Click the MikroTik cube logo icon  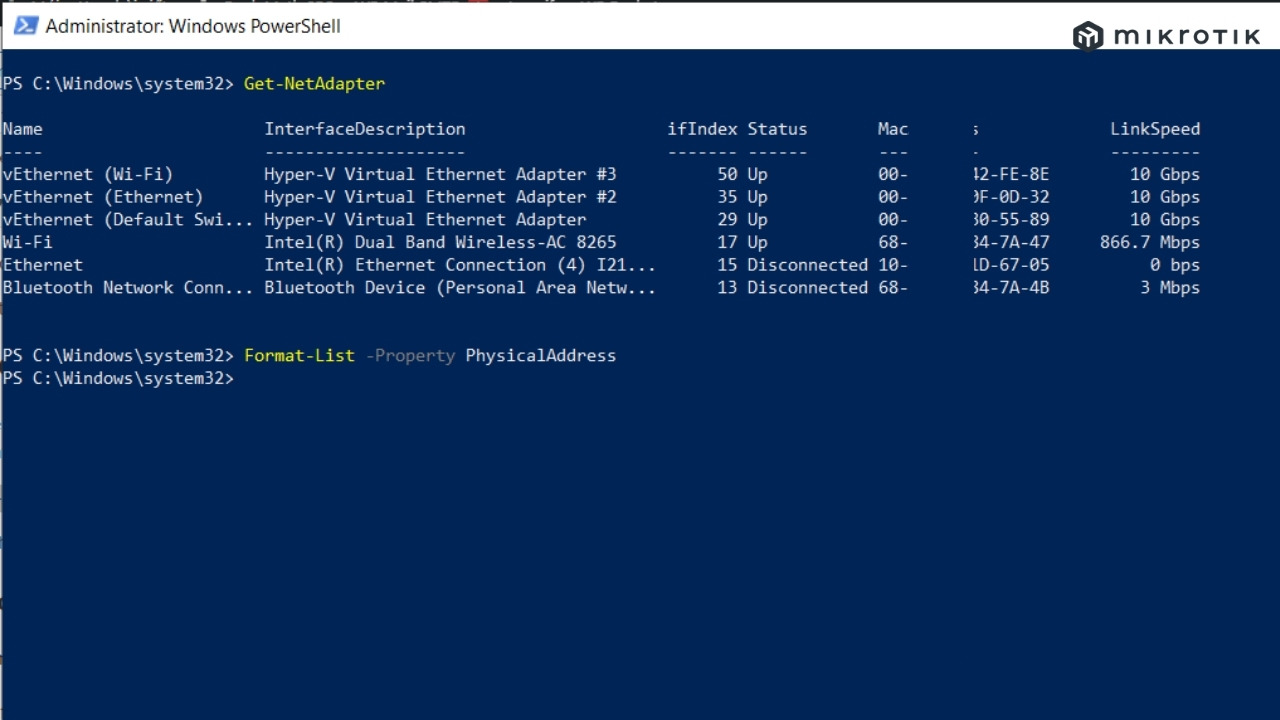tap(1088, 36)
